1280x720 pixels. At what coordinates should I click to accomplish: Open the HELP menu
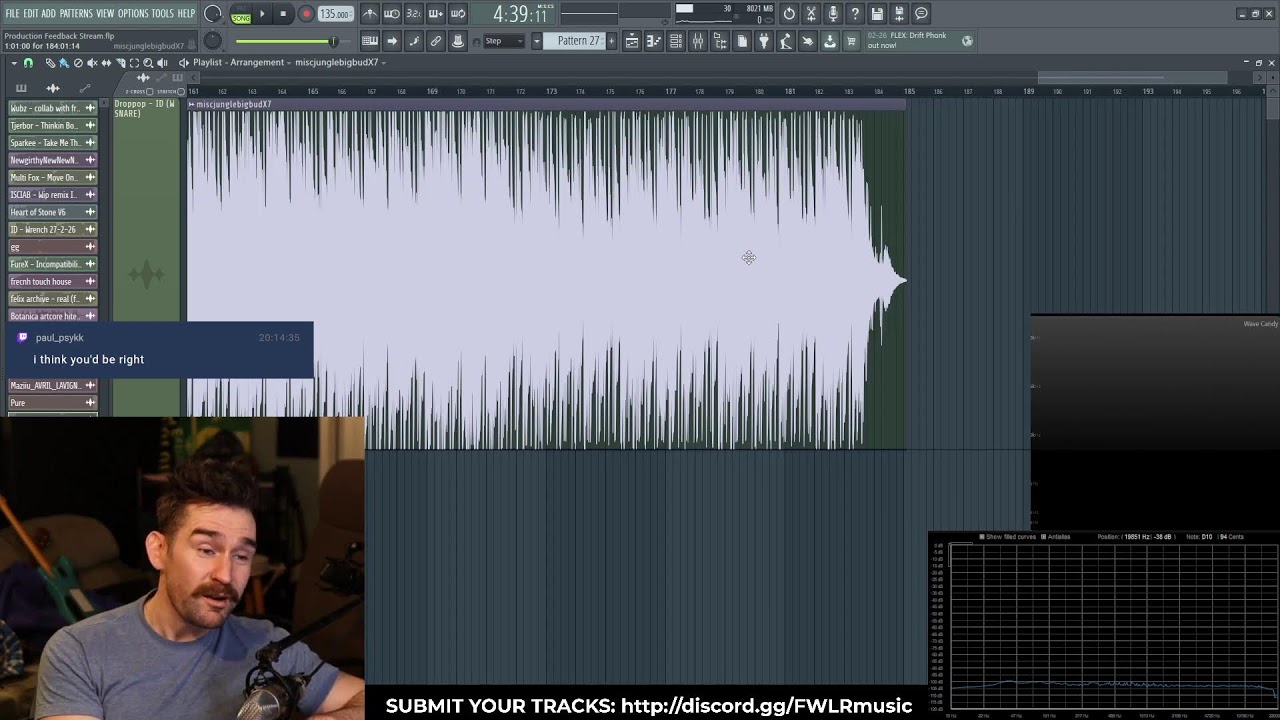pos(186,13)
